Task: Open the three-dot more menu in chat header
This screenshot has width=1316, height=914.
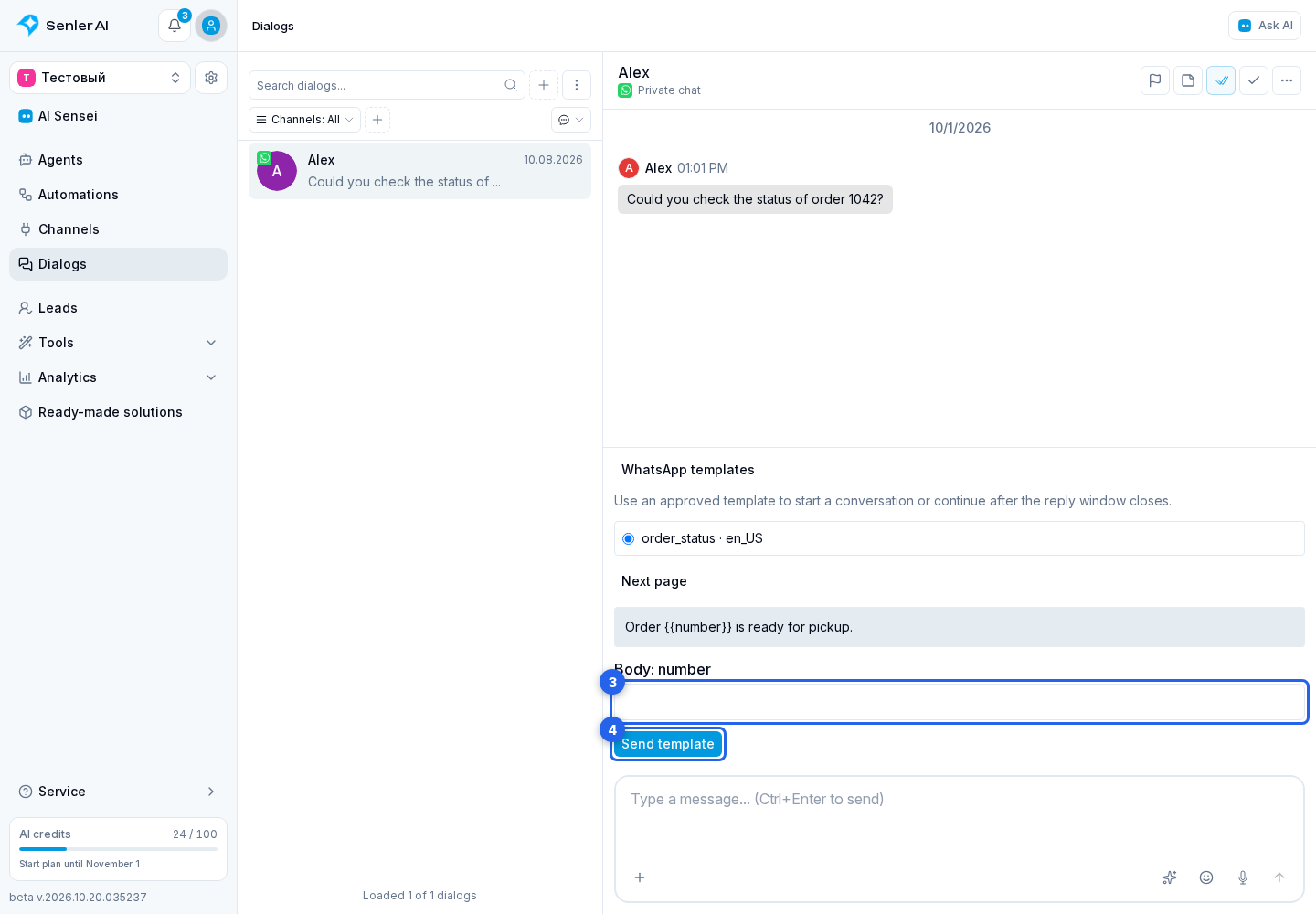Action: tap(1287, 80)
